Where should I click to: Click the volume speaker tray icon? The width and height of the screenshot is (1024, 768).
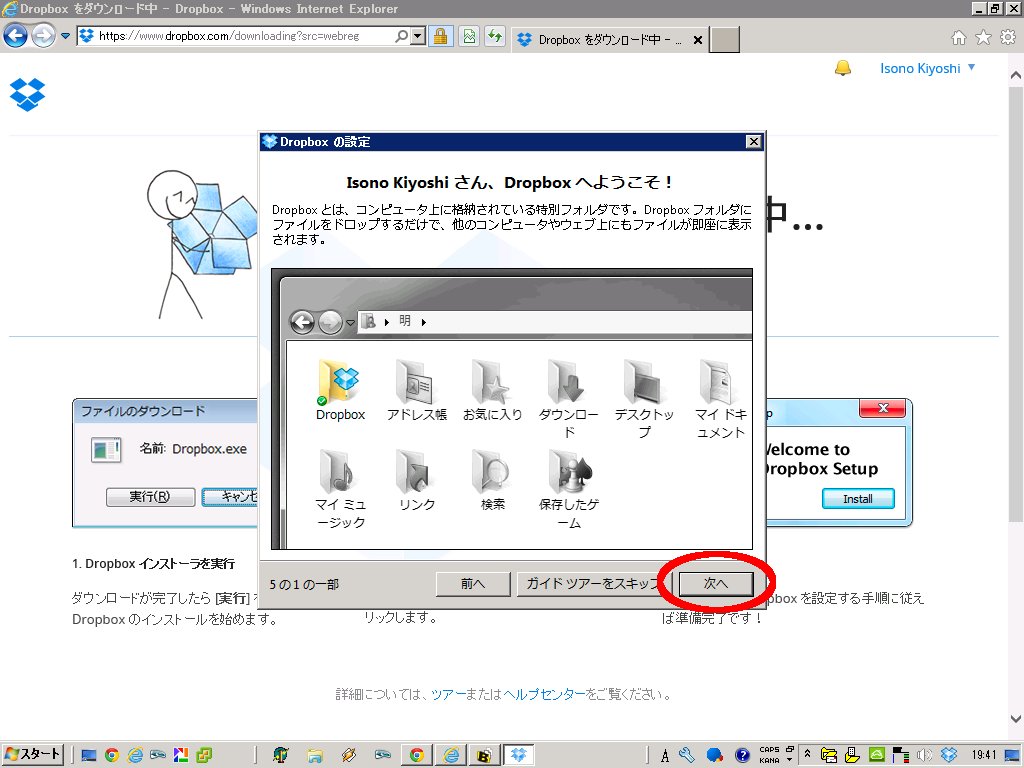coord(924,756)
